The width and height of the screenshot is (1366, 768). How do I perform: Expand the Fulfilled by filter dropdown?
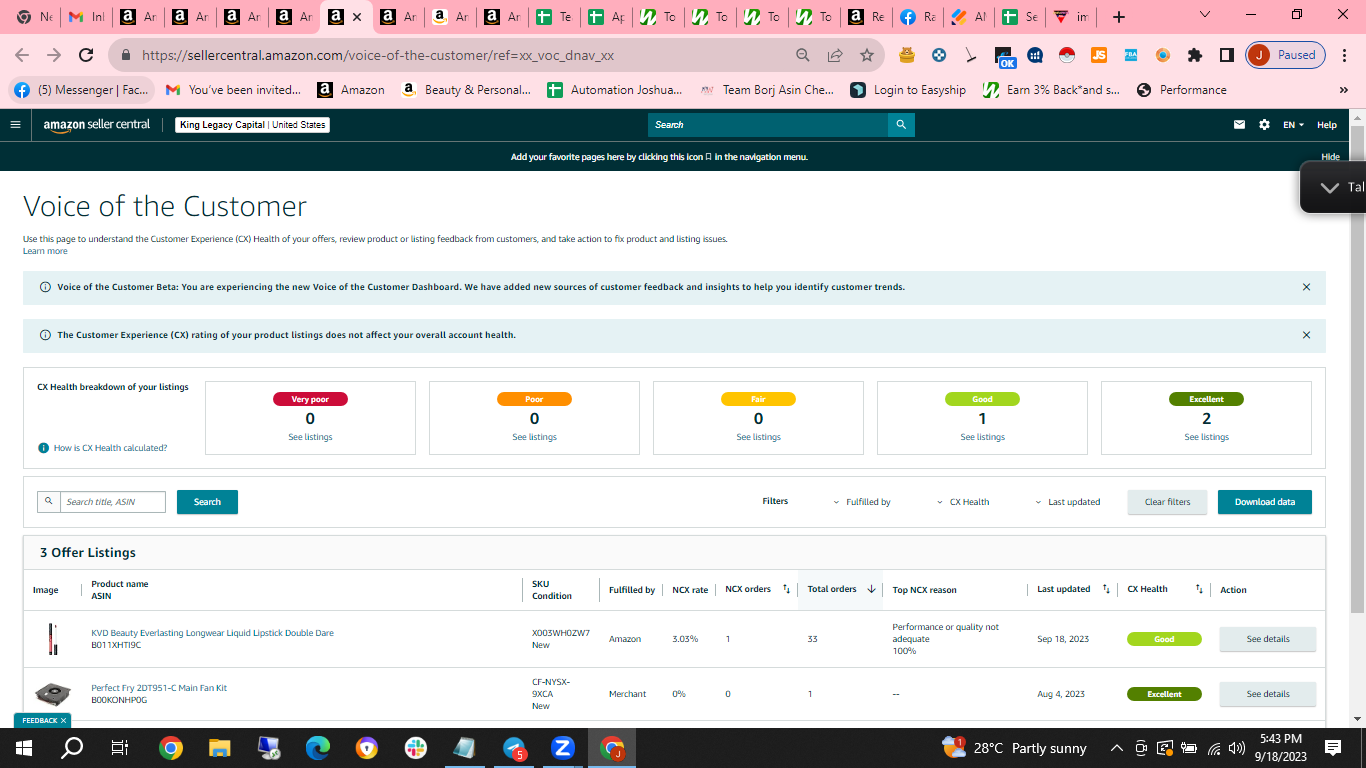pyautogui.click(x=862, y=502)
